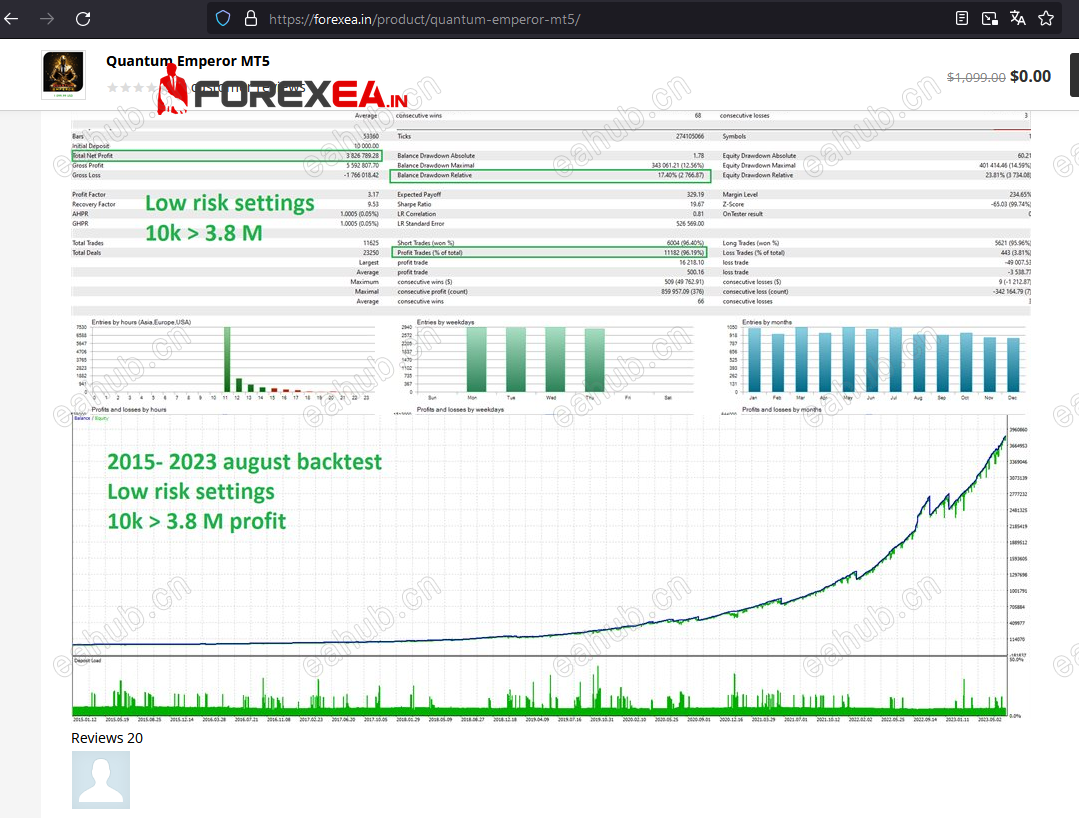Translate this page icon
The height and width of the screenshot is (818, 1079).
1018,19
